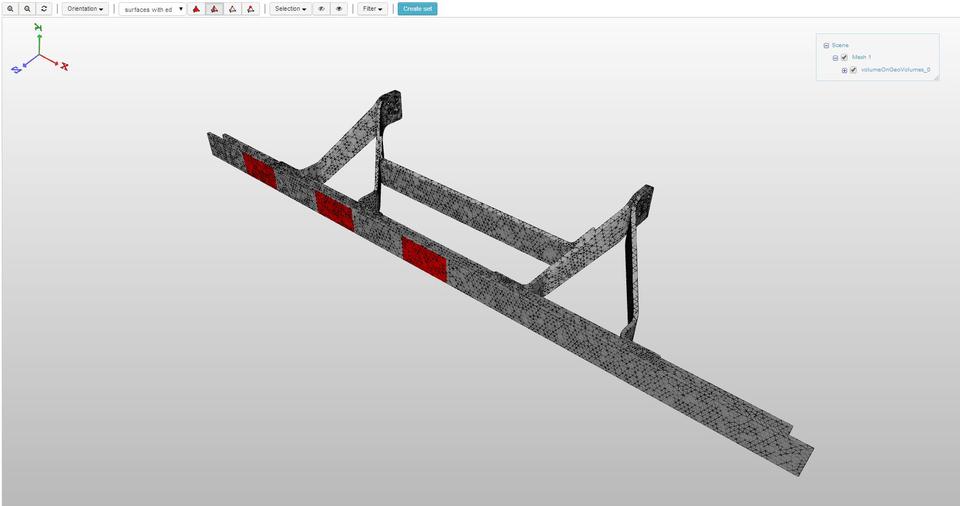Screen dimensions: 960x506
Task: Open the 'surfaces with ed' render mode combo box
Action: click(152, 9)
